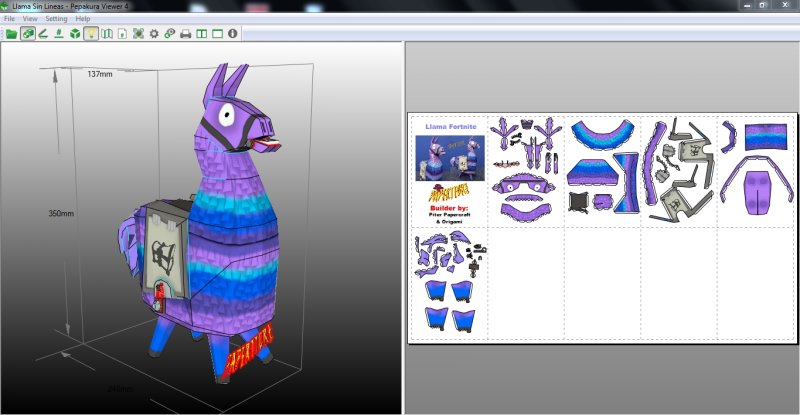
Task: Click the unfolded map icon in toolbar
Action: [x=107, y=33]
